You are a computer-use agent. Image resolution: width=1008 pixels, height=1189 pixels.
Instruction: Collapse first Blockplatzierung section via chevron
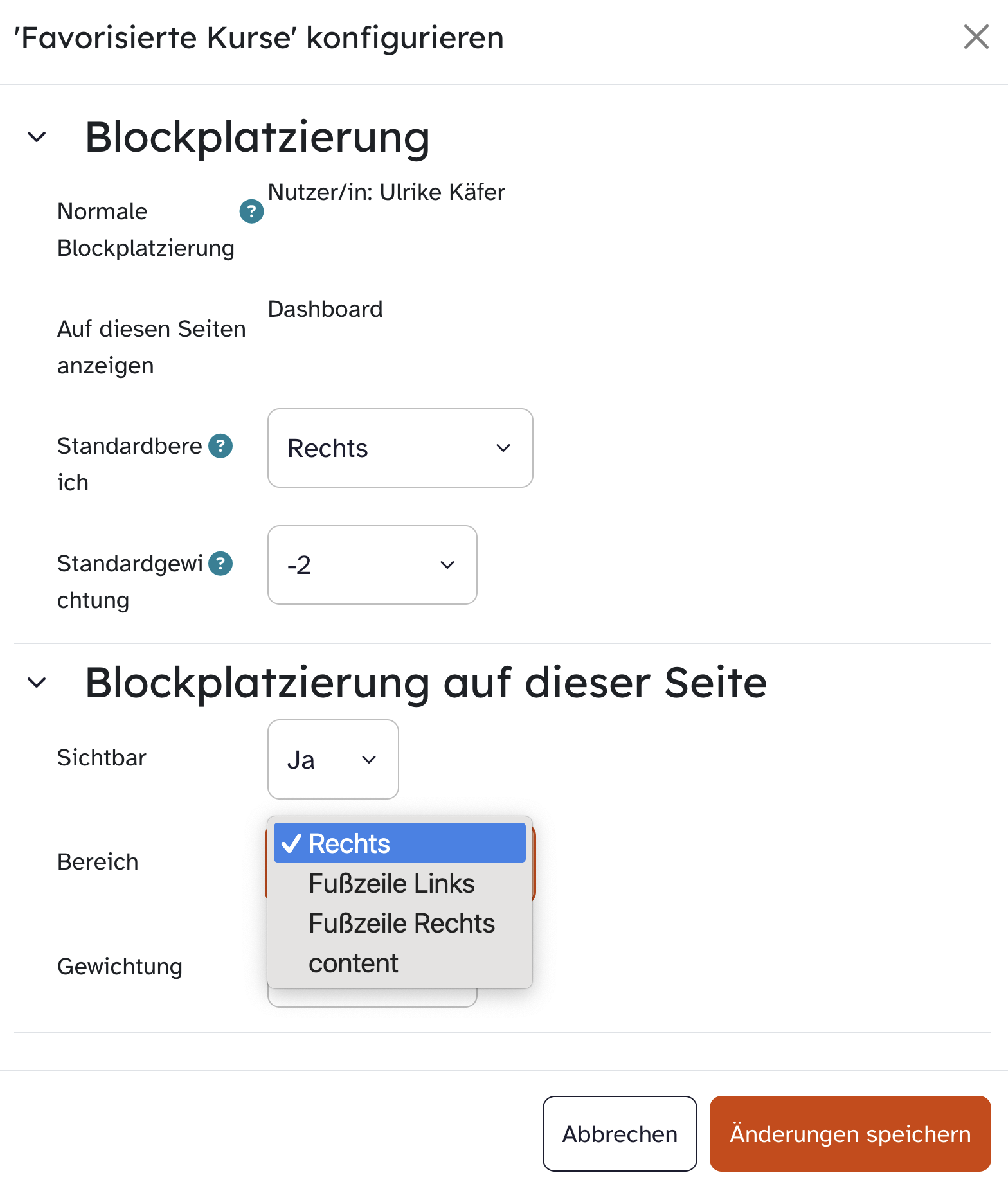[37, 137]
